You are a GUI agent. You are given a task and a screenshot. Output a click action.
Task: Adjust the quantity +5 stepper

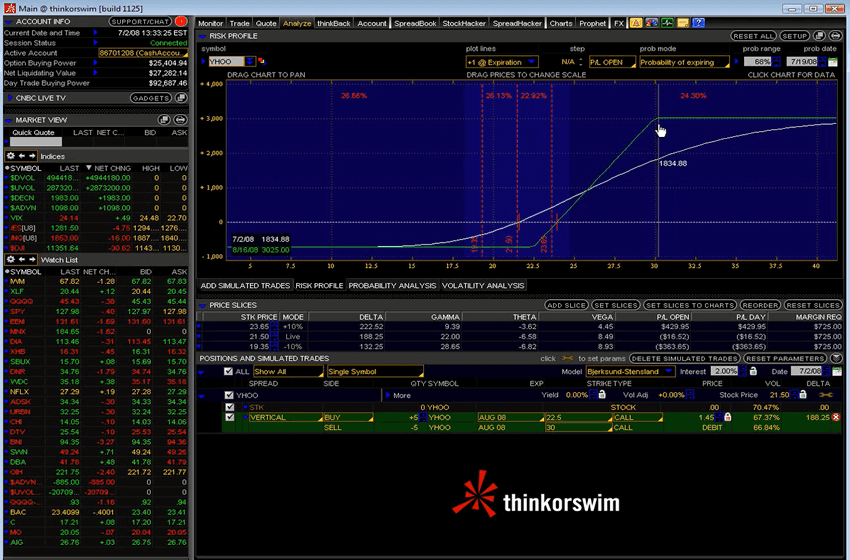pos(423,417)
